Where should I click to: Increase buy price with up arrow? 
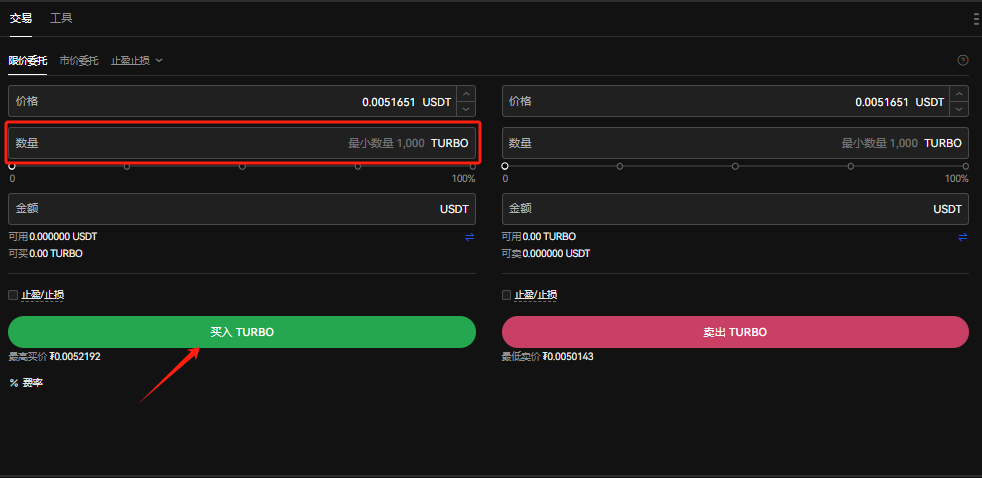pos(466,94)
